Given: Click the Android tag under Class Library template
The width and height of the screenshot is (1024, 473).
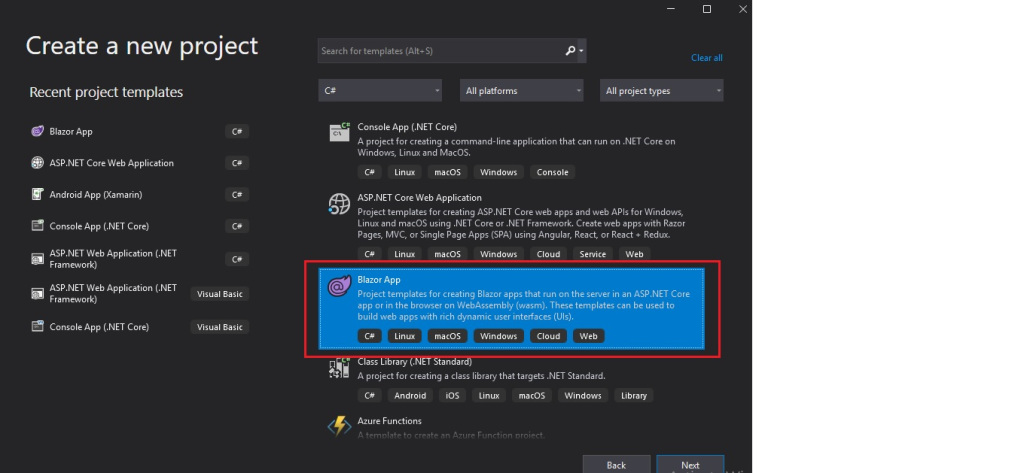Looking at the screenshot, I should [x=410, y=395].
